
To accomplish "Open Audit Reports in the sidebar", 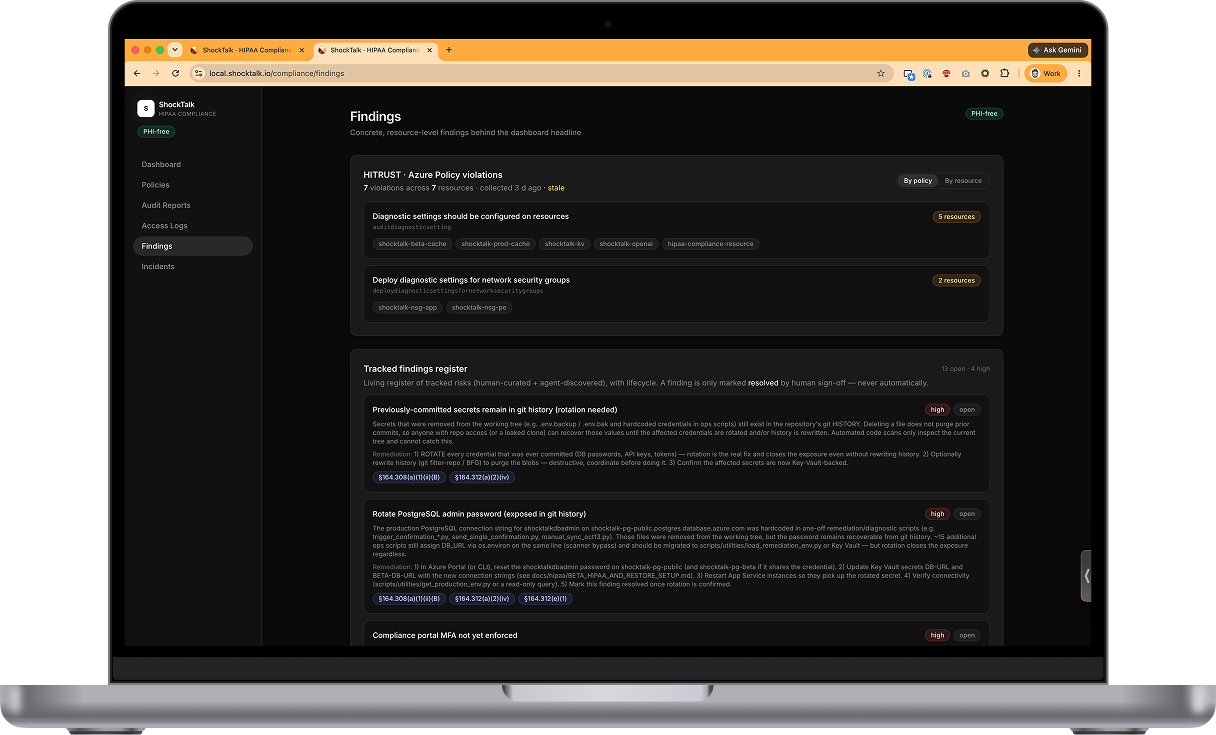I will coord(166,205).
